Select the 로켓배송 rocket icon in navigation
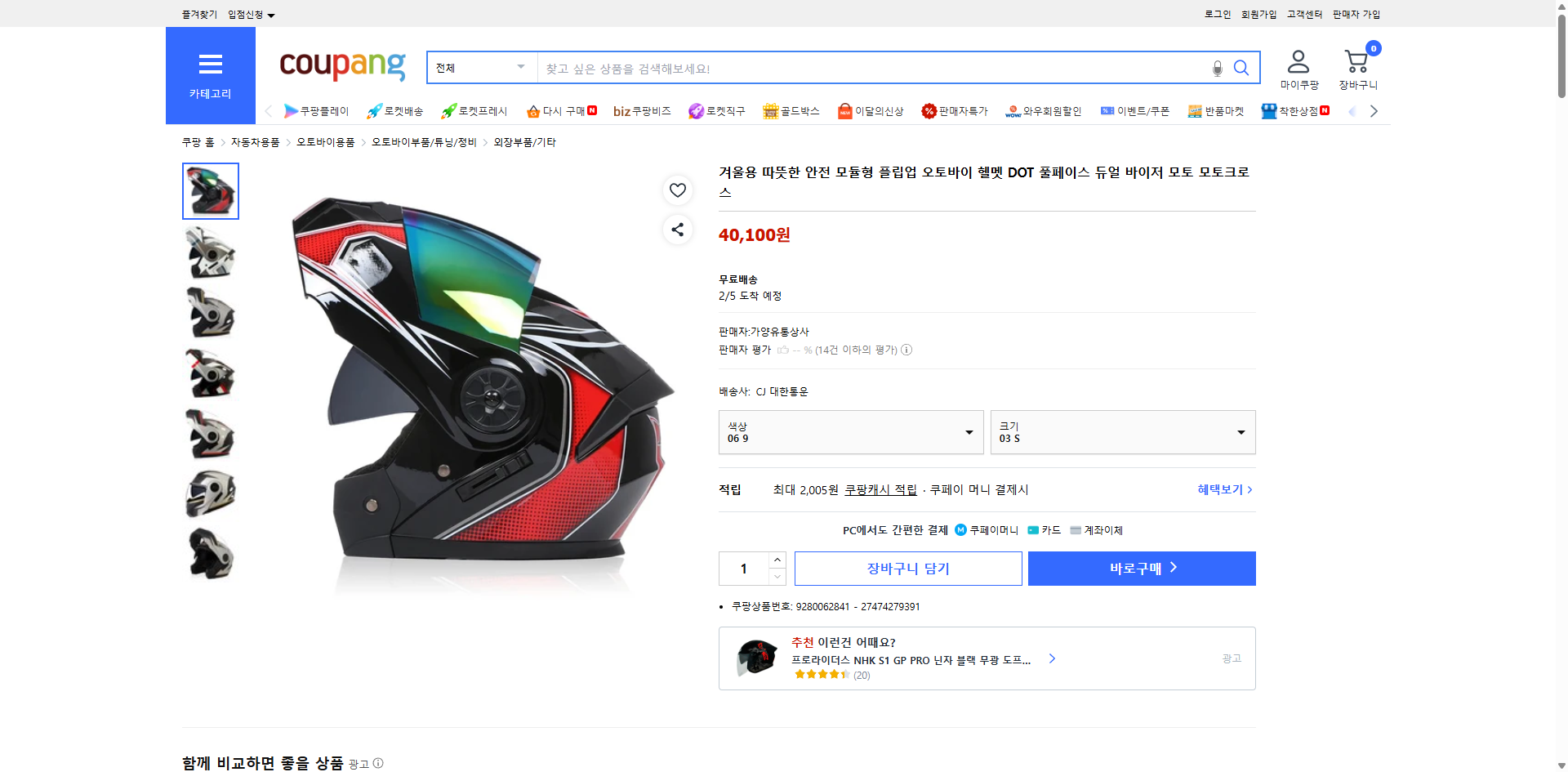 click(374, 110)
